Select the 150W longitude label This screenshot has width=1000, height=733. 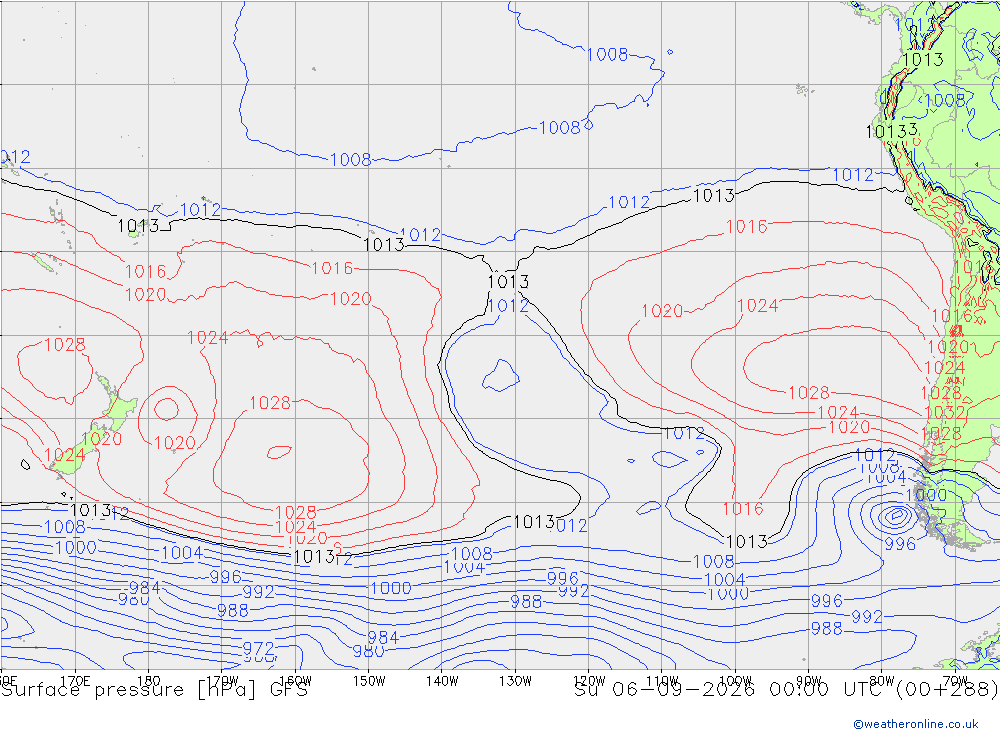tap(369, 681)
